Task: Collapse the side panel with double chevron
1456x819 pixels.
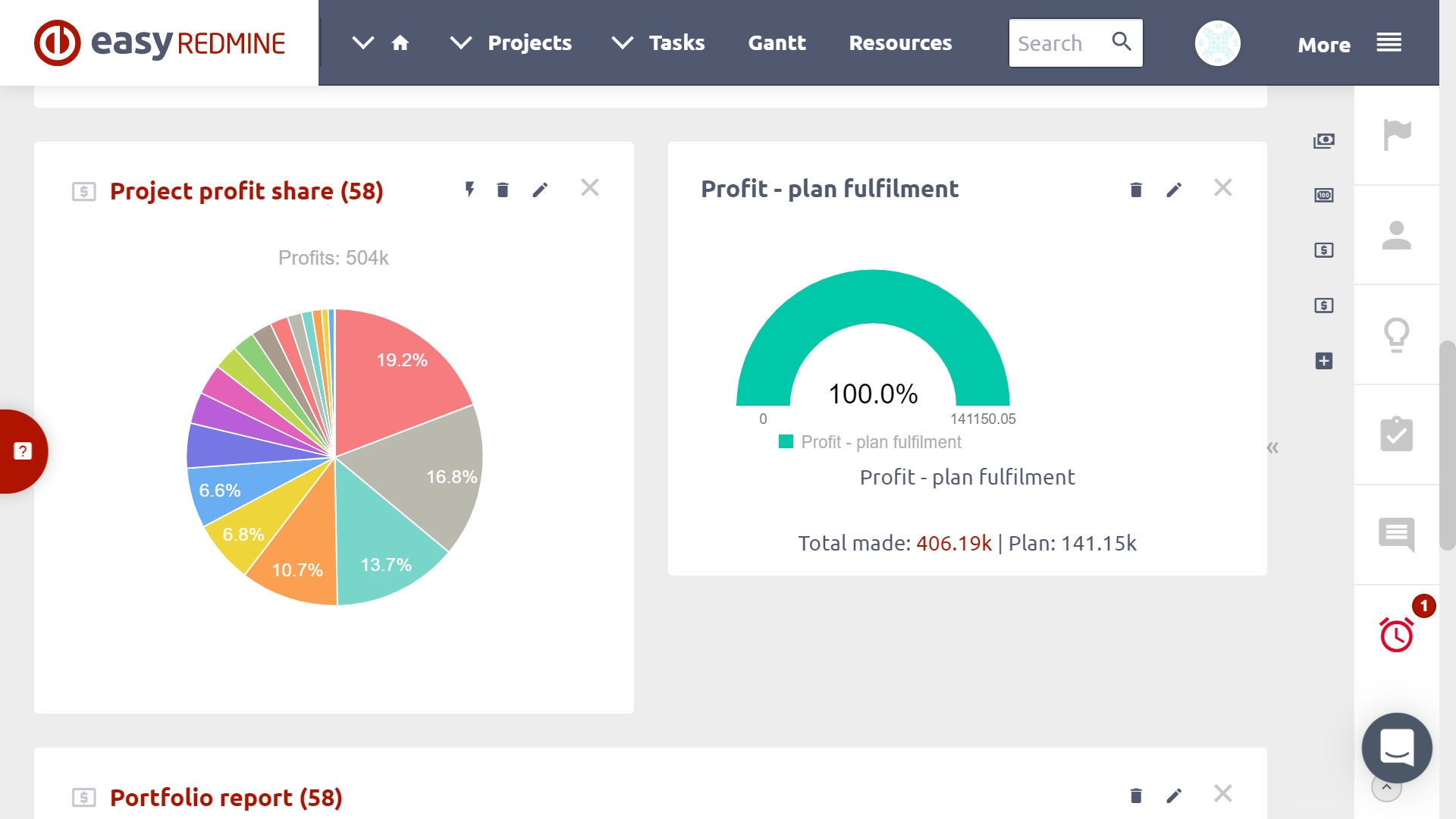Action: coord(1272,447)
